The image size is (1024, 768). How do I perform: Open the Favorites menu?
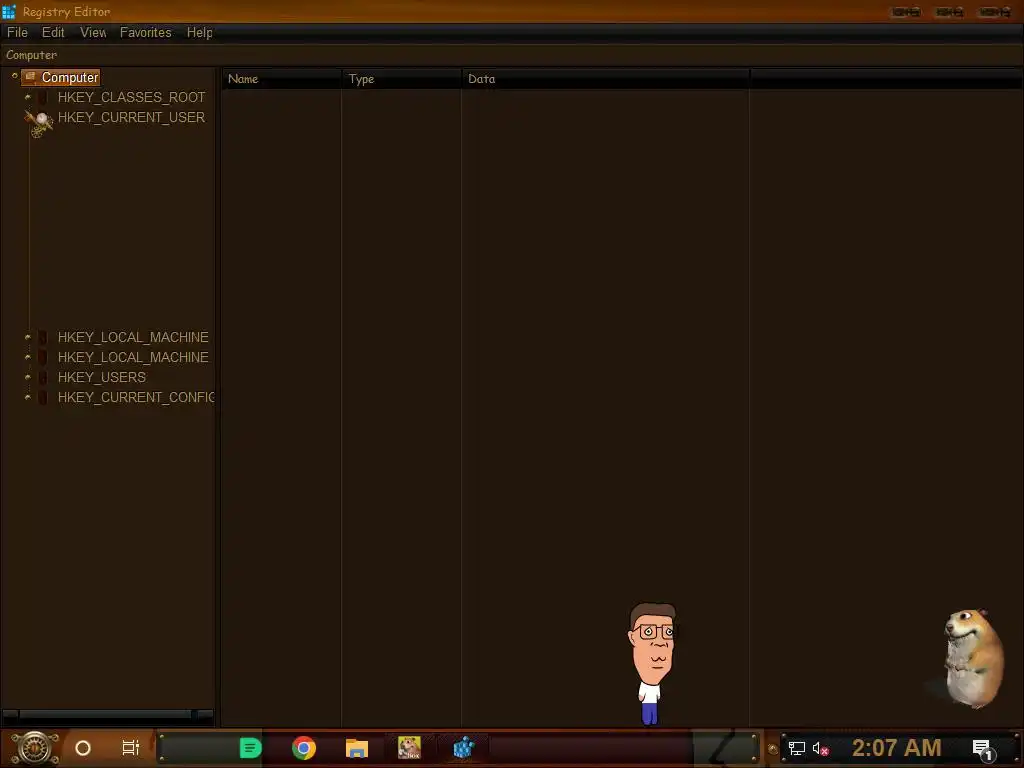point(145,33)
